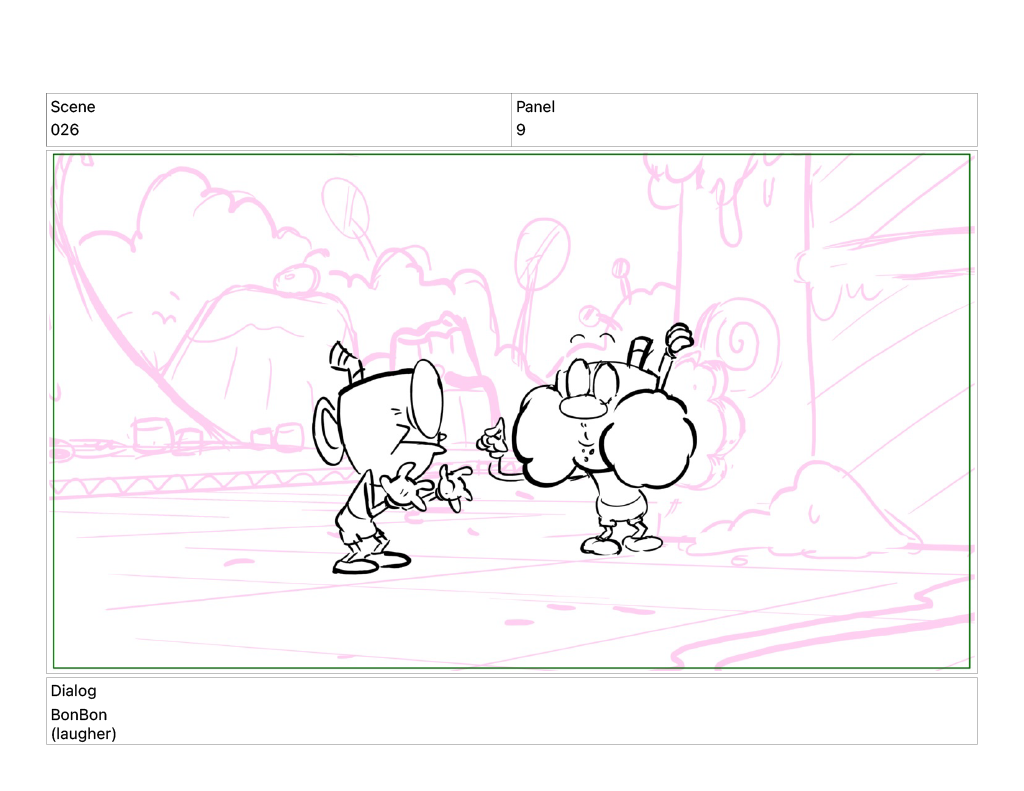
Task: Select the BonBon character name in dialog
Action: coord(79,715)
